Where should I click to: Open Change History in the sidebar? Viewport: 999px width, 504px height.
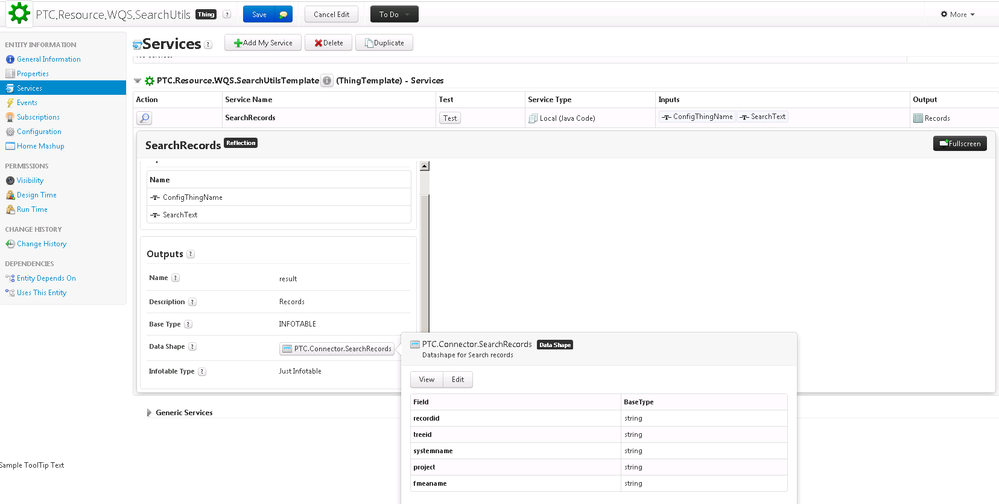[41, 243]
